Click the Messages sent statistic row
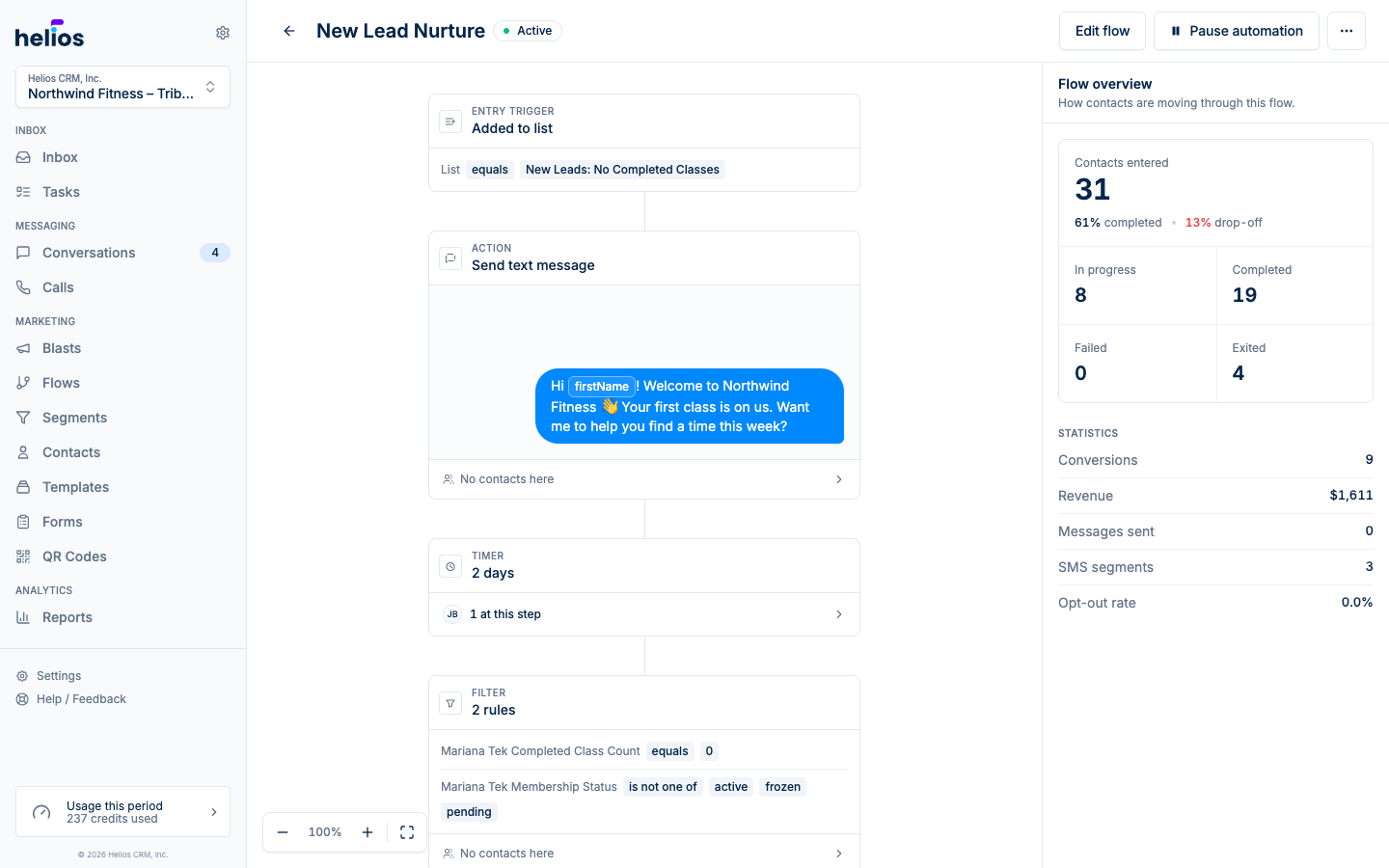 point(1215,531)
